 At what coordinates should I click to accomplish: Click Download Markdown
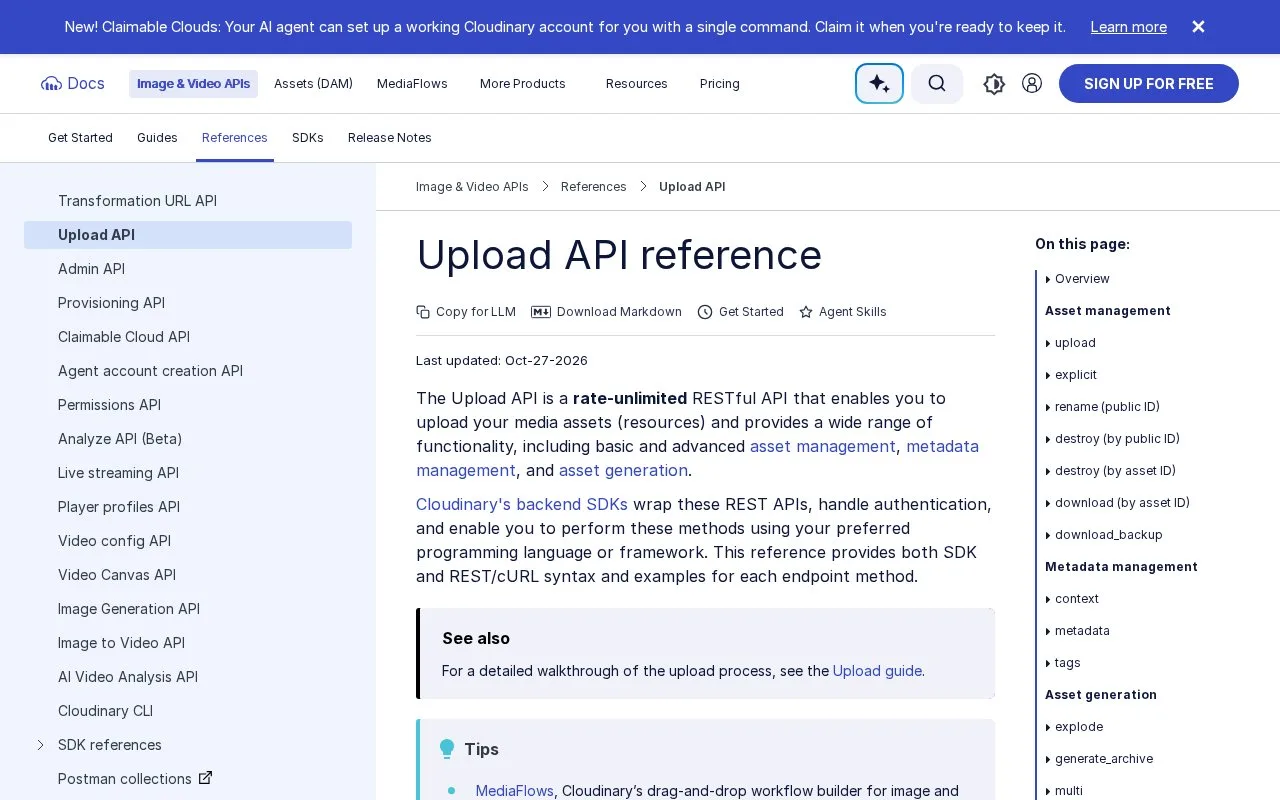pos(607,312)
